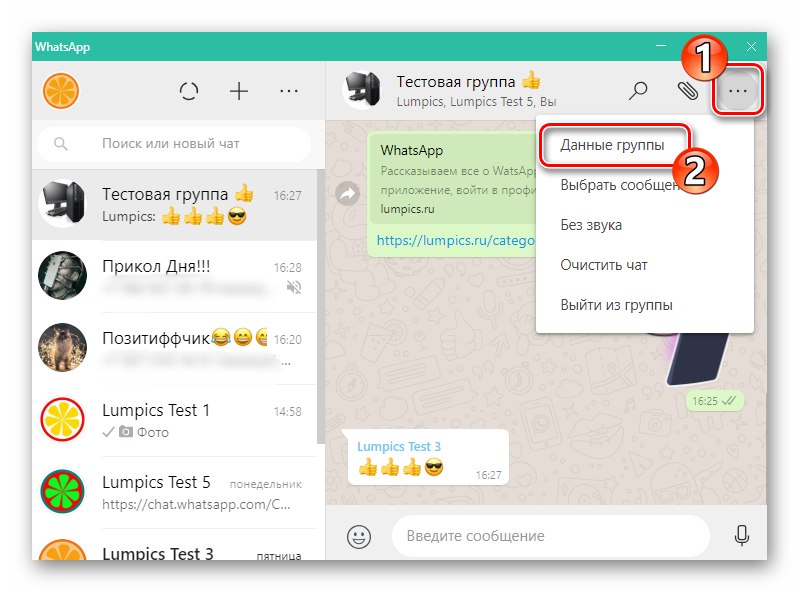Click the 16:27 thumbs-up message bubble
799x592 pixels.
tap(428, 457)
